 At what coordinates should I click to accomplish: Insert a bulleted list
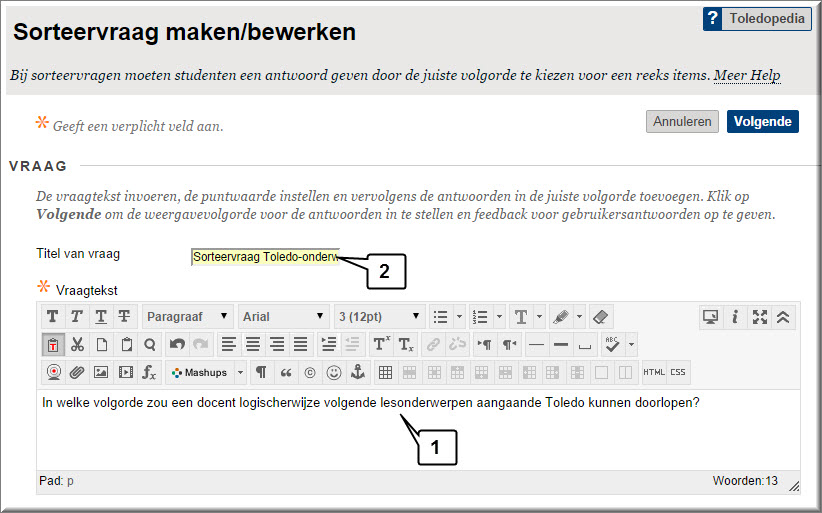coord(440,316)
